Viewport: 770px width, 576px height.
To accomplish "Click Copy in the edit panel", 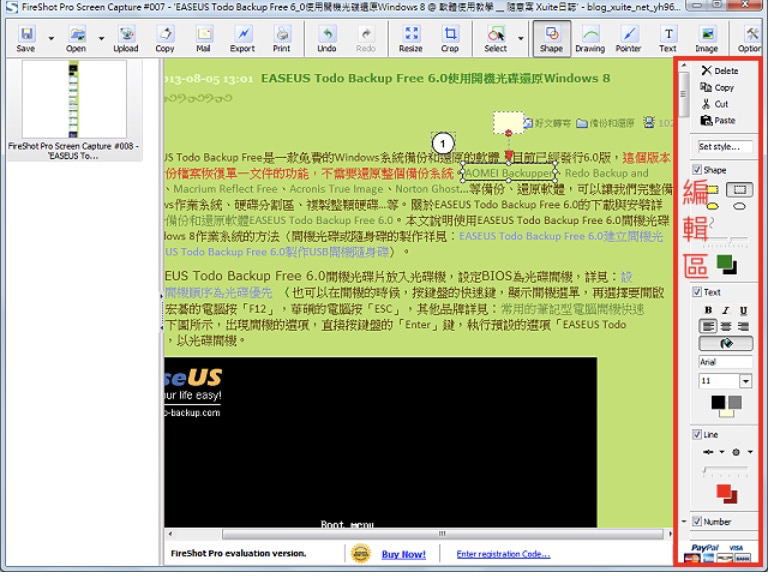I will [717, 87].
